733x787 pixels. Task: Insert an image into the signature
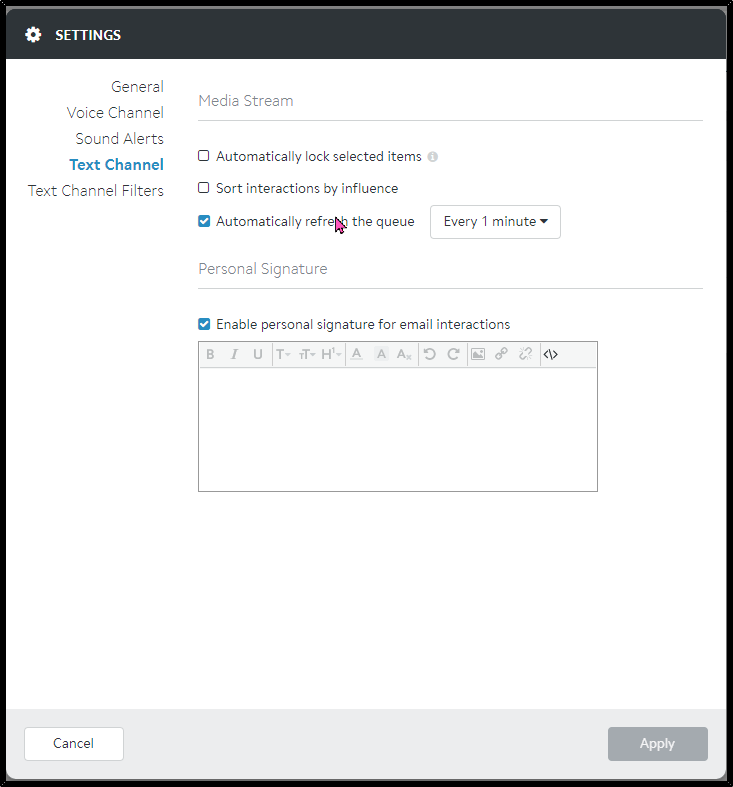(x=478, y=354)
